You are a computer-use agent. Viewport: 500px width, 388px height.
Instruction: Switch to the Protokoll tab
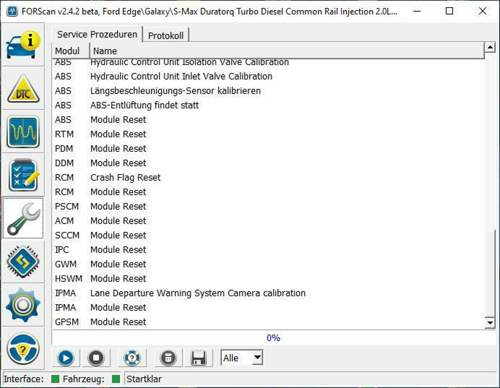point(166,35)
